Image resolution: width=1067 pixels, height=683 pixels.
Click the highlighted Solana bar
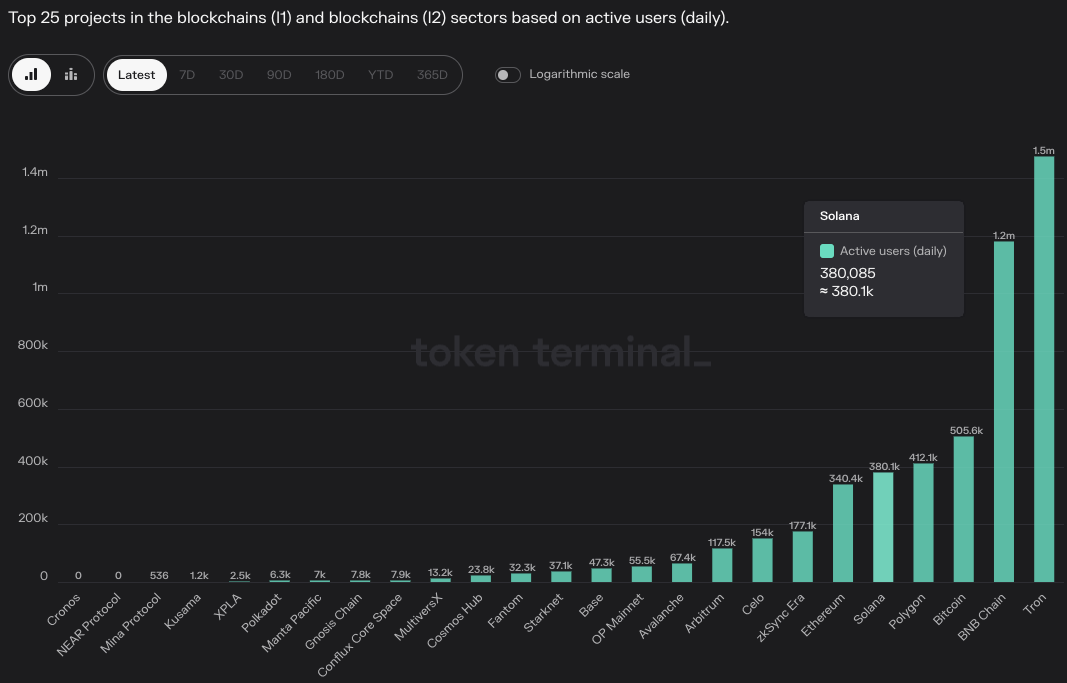[x=883, y=527]
